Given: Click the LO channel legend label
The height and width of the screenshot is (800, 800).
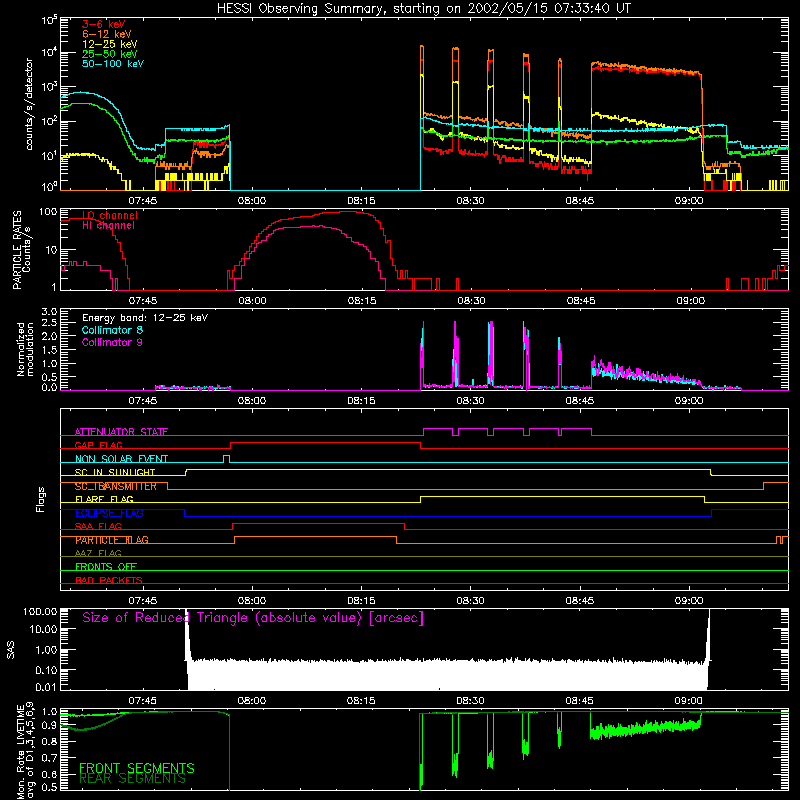Looking at the screenshot, I should (x=110, y=215).
